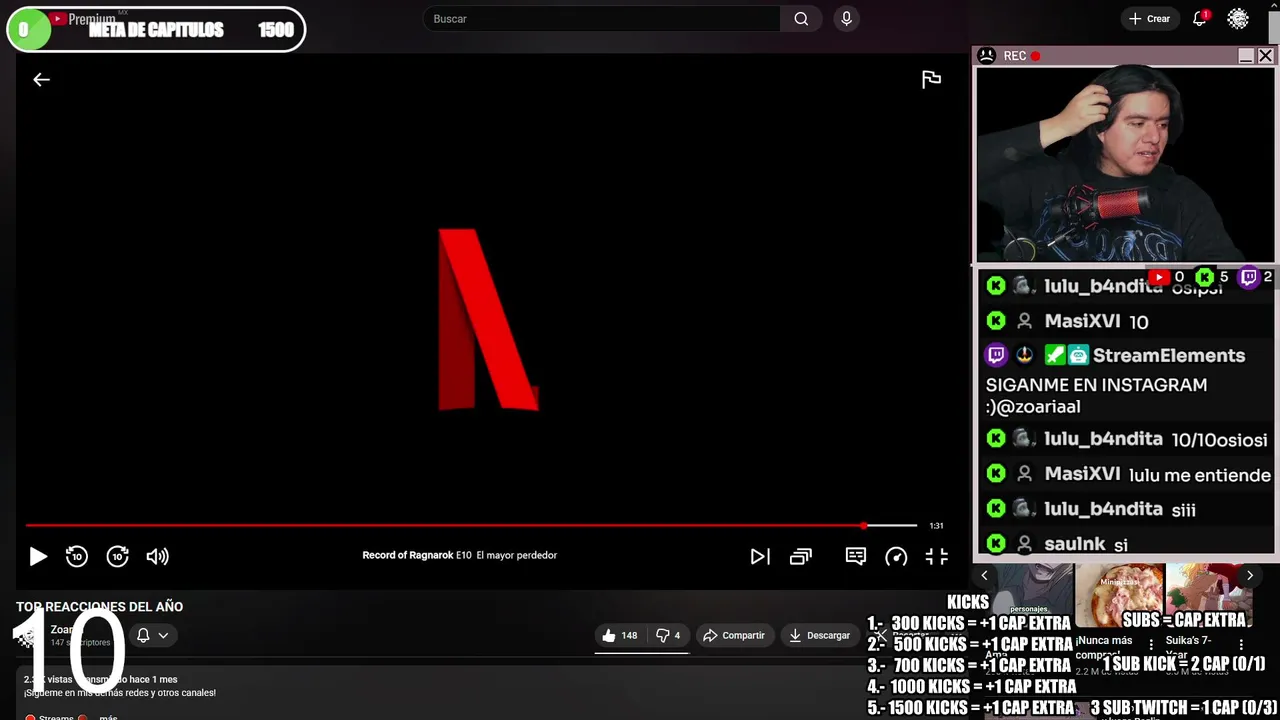
Task: Close the REC webcam window
Action: pyautogui.click(x=1265, y=56)
